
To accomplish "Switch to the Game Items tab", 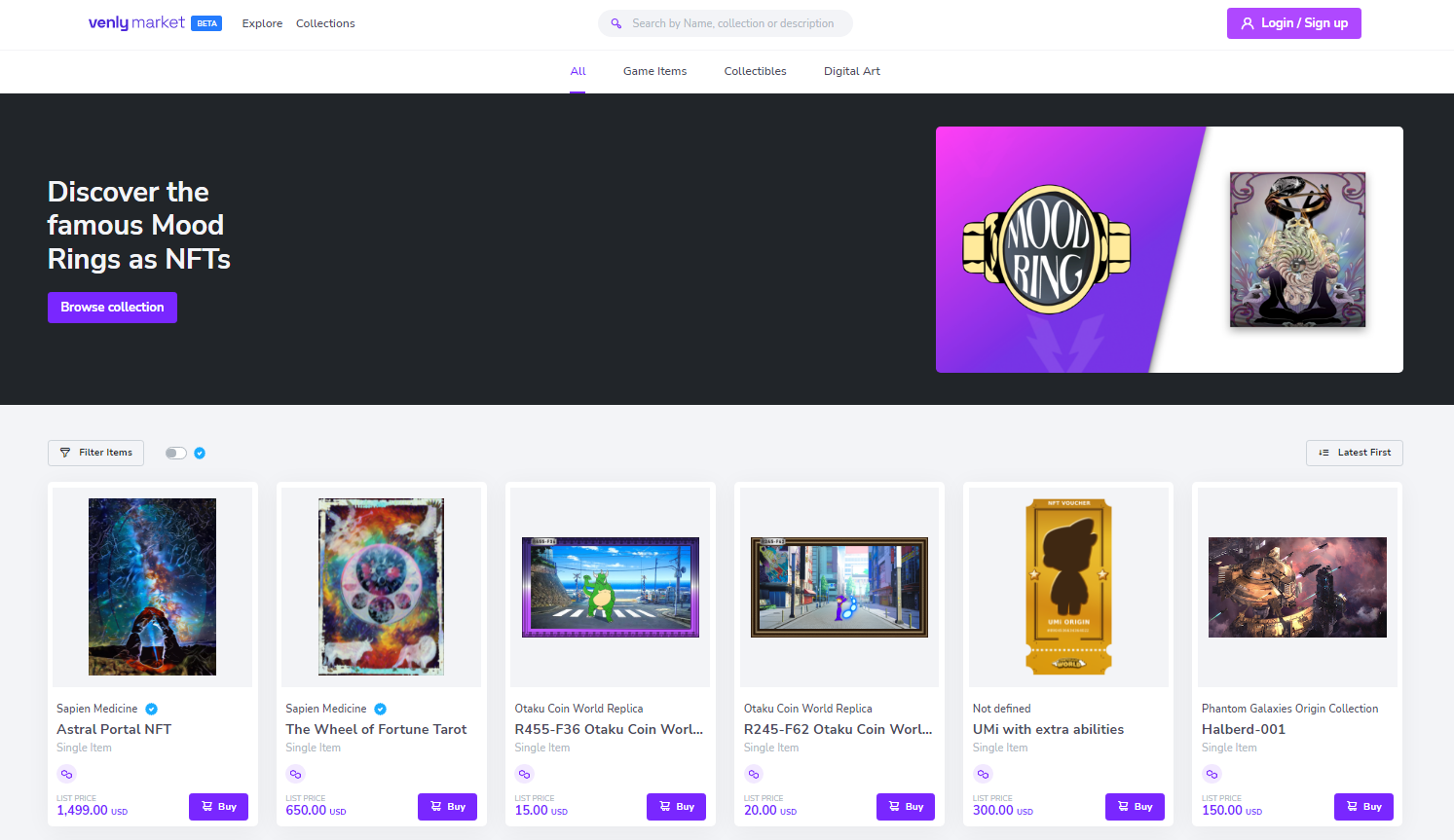I will coord(654,71).
